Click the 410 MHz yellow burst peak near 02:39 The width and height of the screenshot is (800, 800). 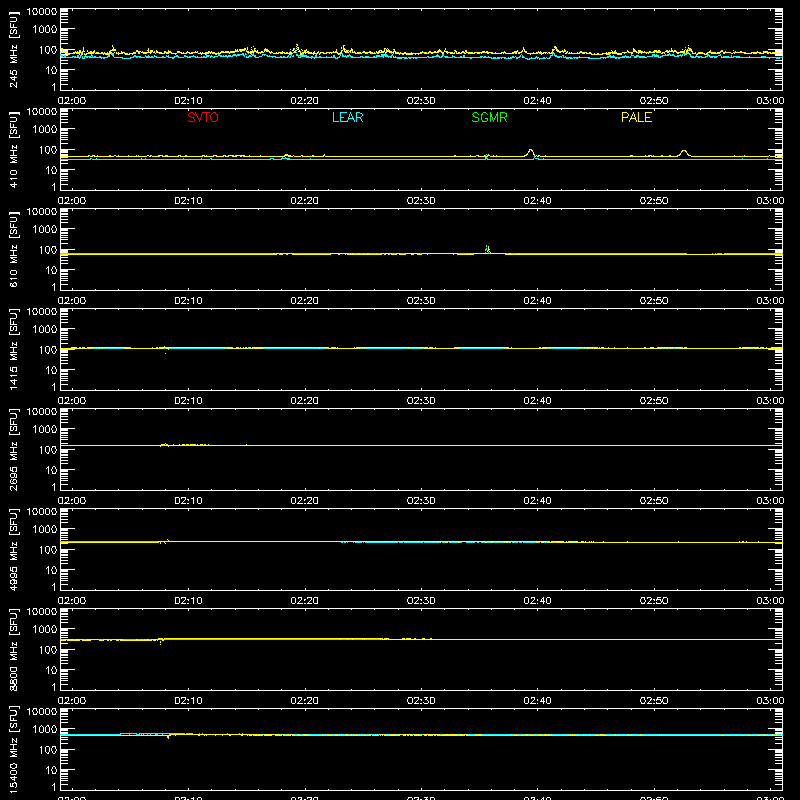(531, 151)
